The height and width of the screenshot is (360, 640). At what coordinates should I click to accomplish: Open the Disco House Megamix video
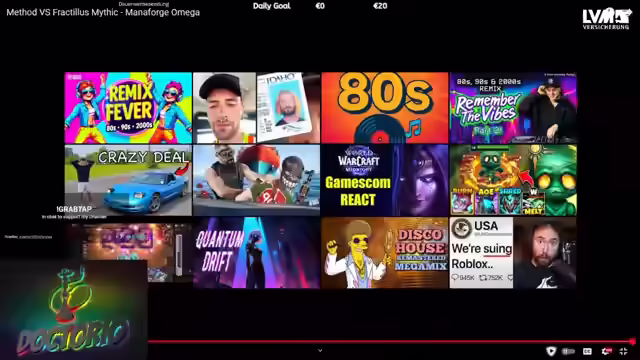coord(384,252)
